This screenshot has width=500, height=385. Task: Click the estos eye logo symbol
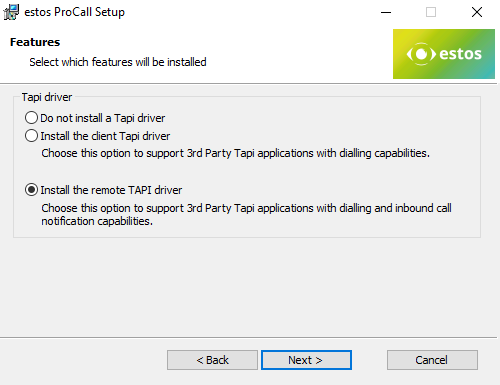point(421,54)
